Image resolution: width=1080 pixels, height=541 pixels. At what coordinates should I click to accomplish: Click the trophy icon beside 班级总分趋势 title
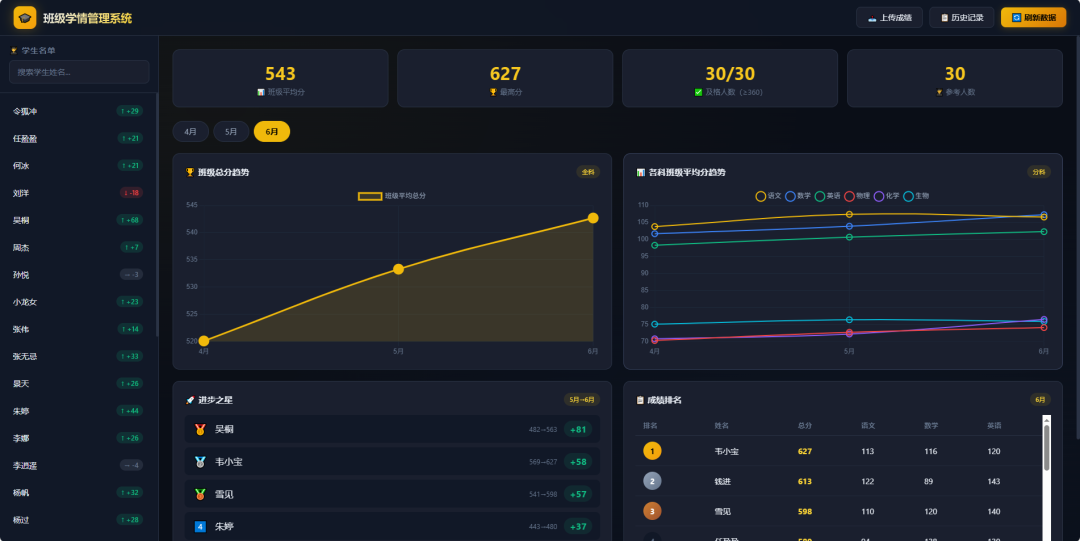click(x=190, y=172)
